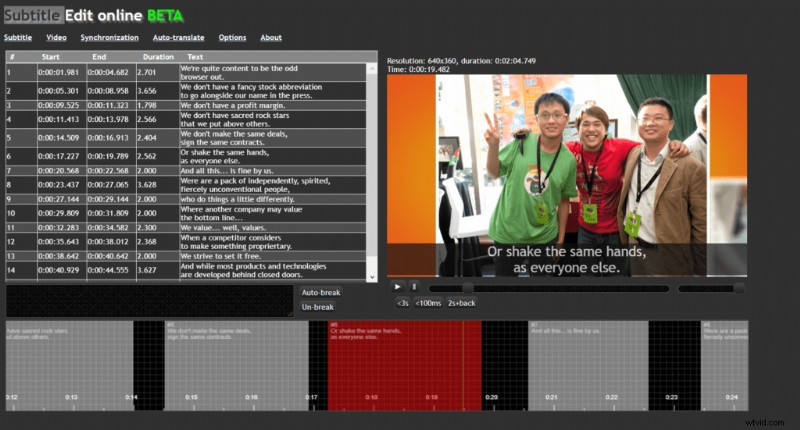Expand the Options menu
The width and height of the screenshot is (800, 430).
click(x=232, y=37)
